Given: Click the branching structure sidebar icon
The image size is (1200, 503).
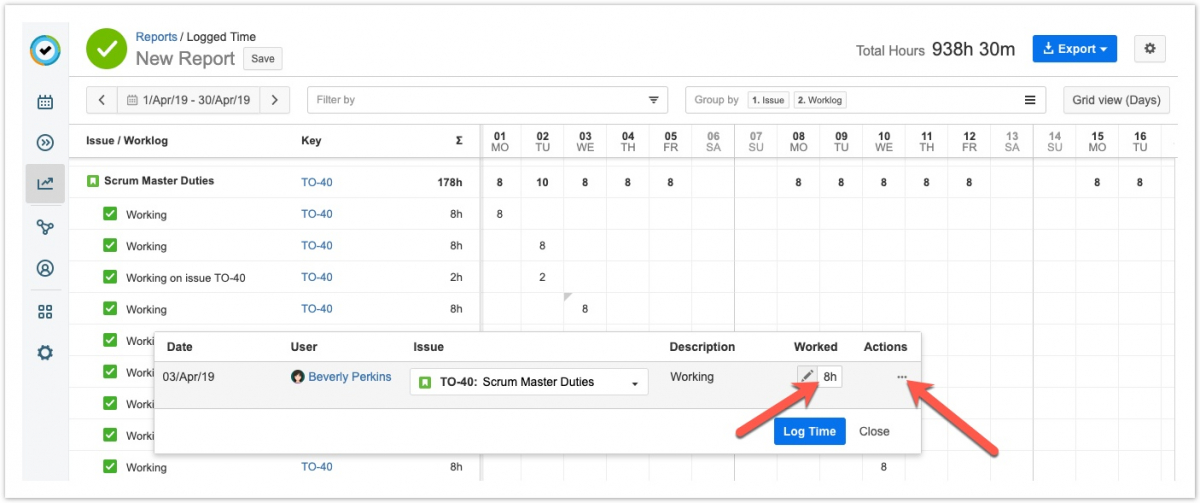Looking at the screenshot, I should coord(45,227).
